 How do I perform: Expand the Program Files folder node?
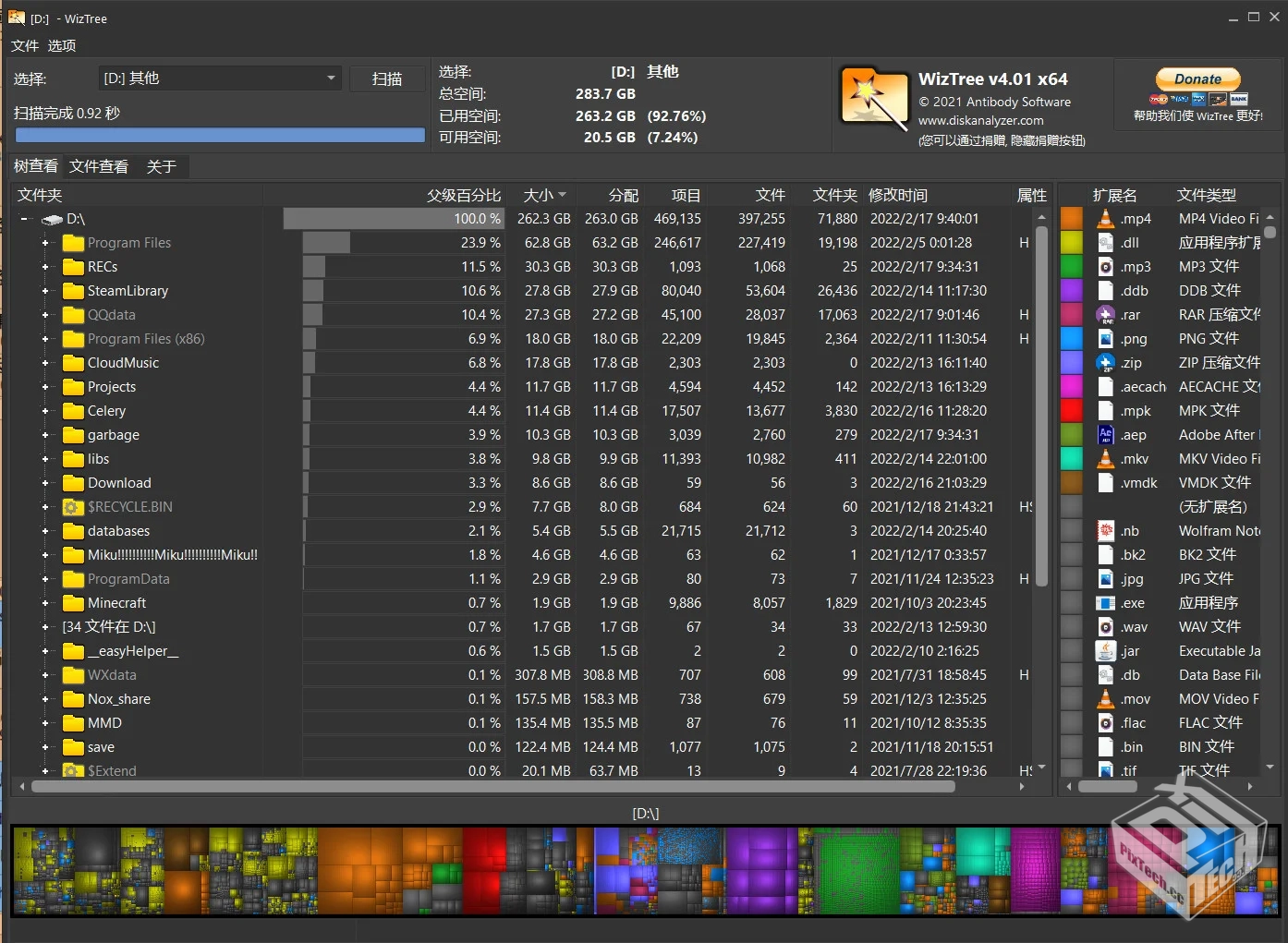(x=44, y=242)
